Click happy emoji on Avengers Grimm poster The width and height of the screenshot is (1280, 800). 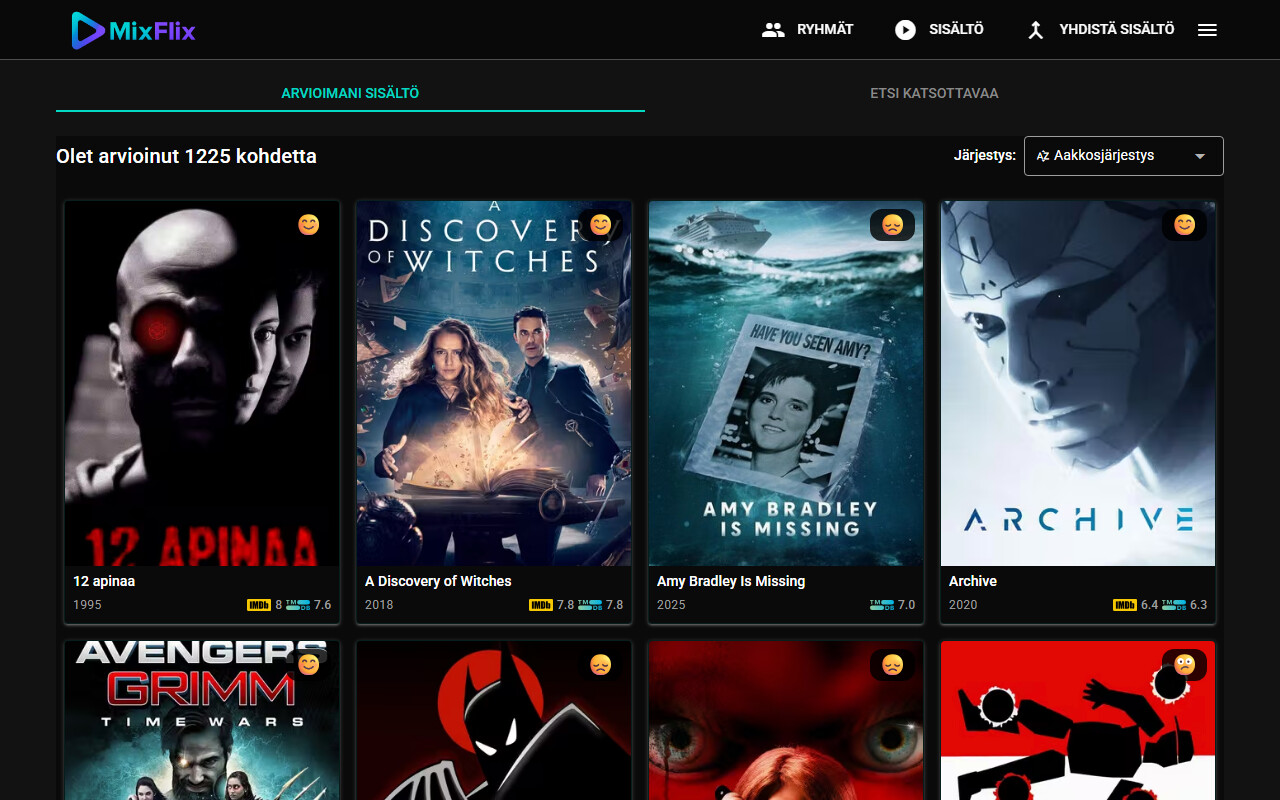[x=309, y=664]
